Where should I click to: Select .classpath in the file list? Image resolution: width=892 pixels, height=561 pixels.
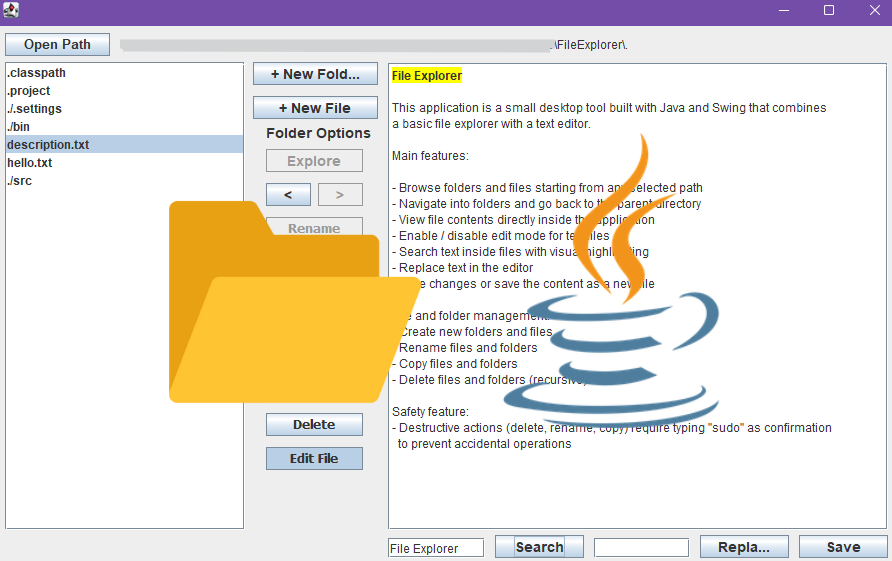(125, 73)
